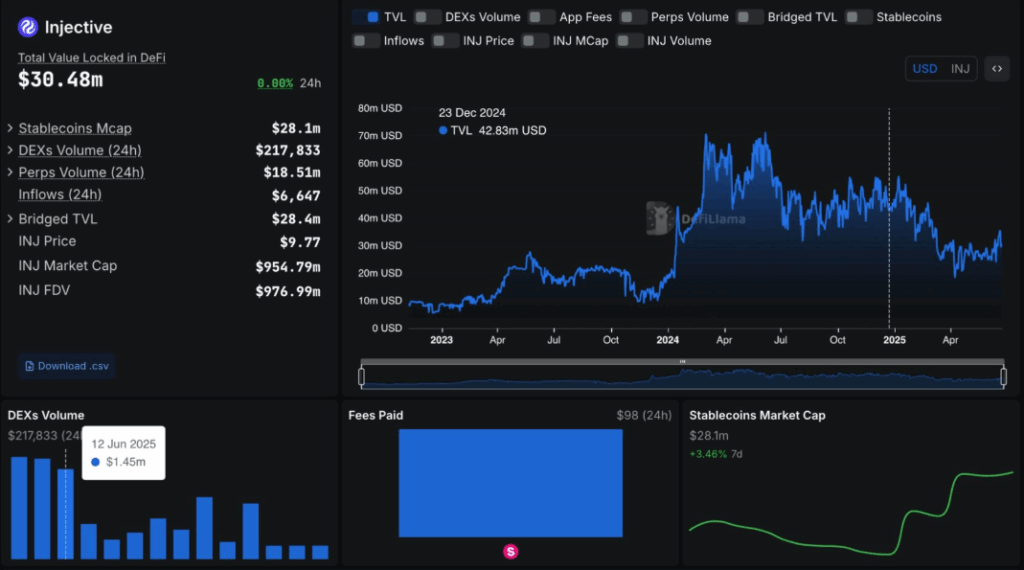Select the USD denomination tab

924,69
